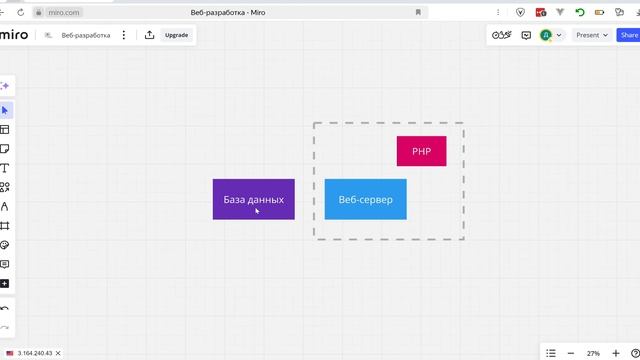
Task: Activate the Select cursor tool
Action: pyautogui.click(x=5, y=111)
